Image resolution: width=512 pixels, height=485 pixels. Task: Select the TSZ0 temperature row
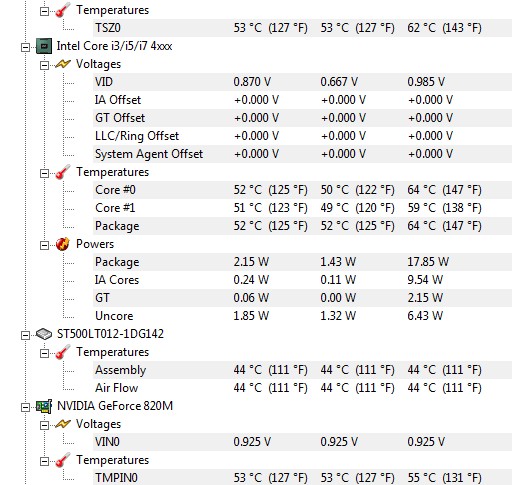[x=302, y=28]
